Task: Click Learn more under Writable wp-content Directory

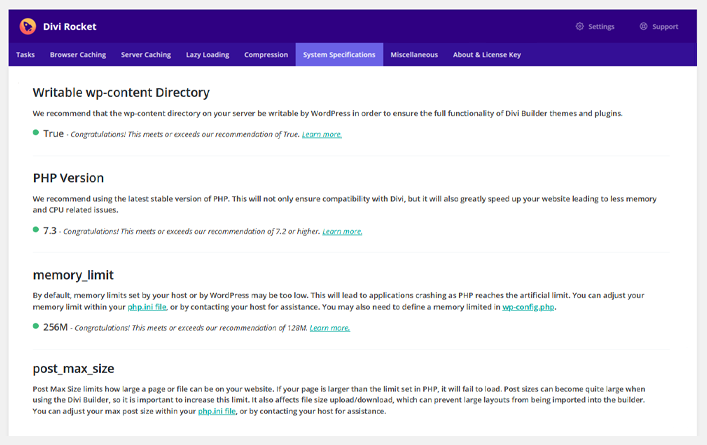Action: (322, 134)
